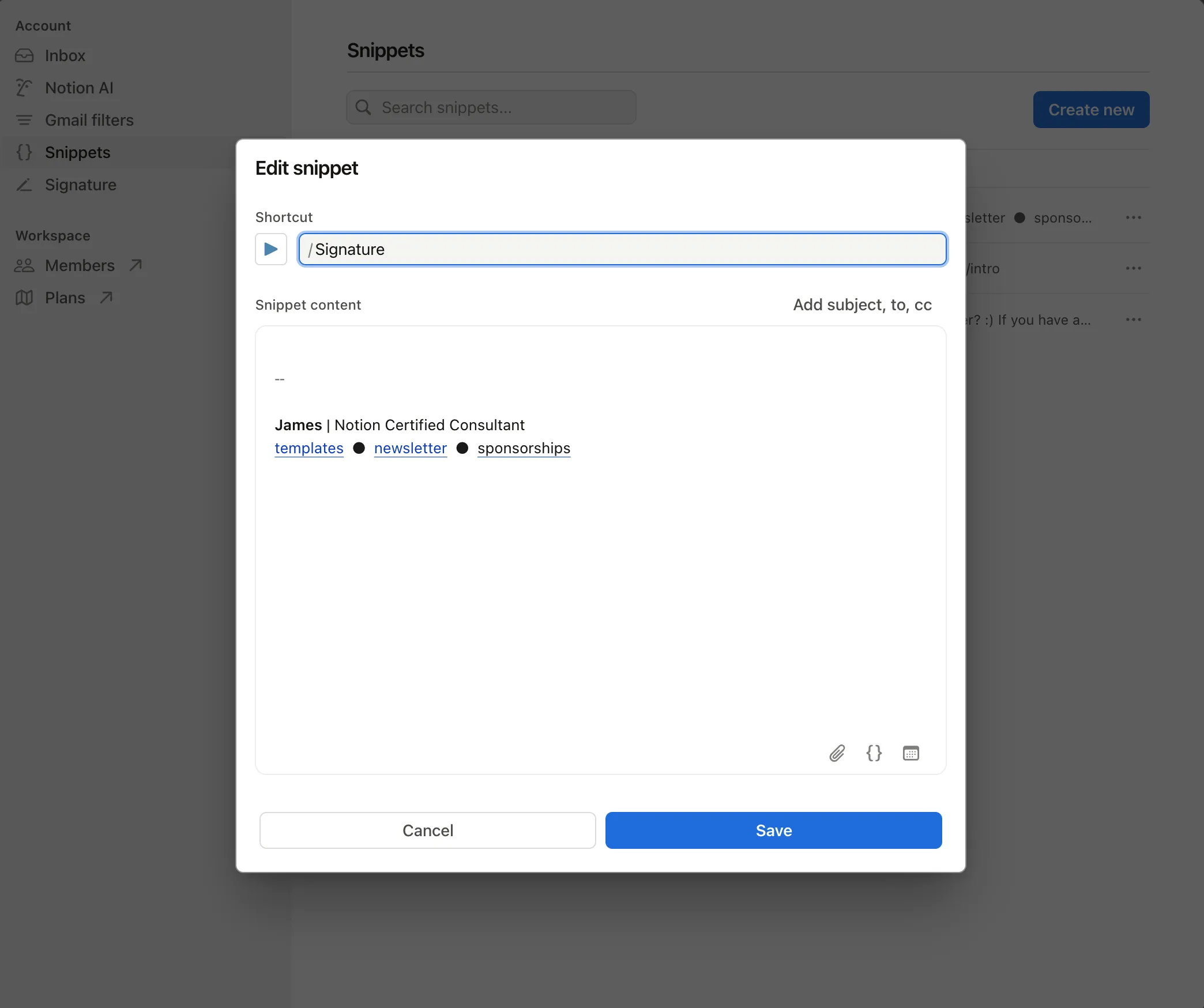This screenshot has height=1008, width=1204.
Task: Open Members external link
Action: coord(80,265)
